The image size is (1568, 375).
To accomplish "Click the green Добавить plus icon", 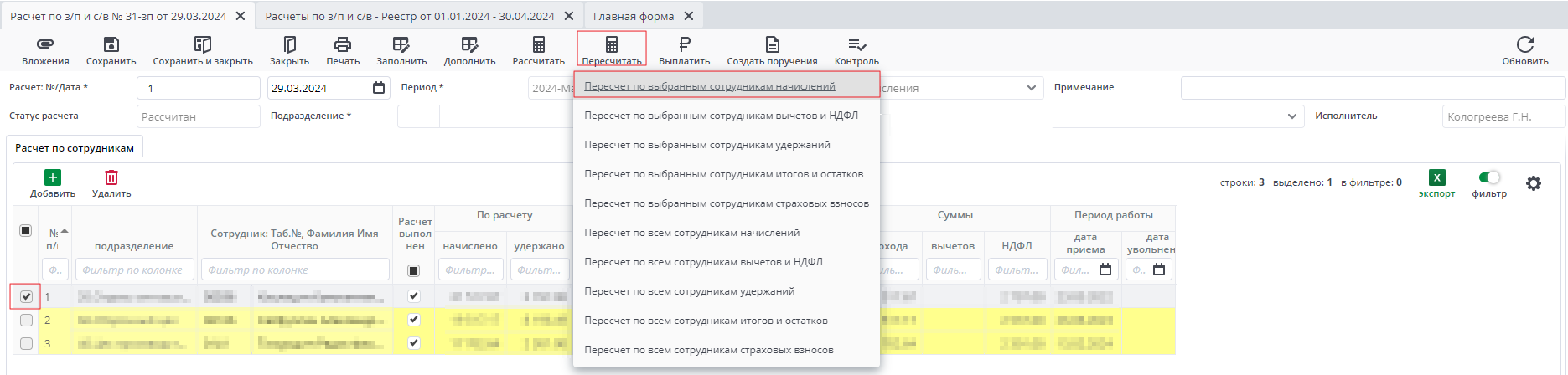I will click(53, 177).
